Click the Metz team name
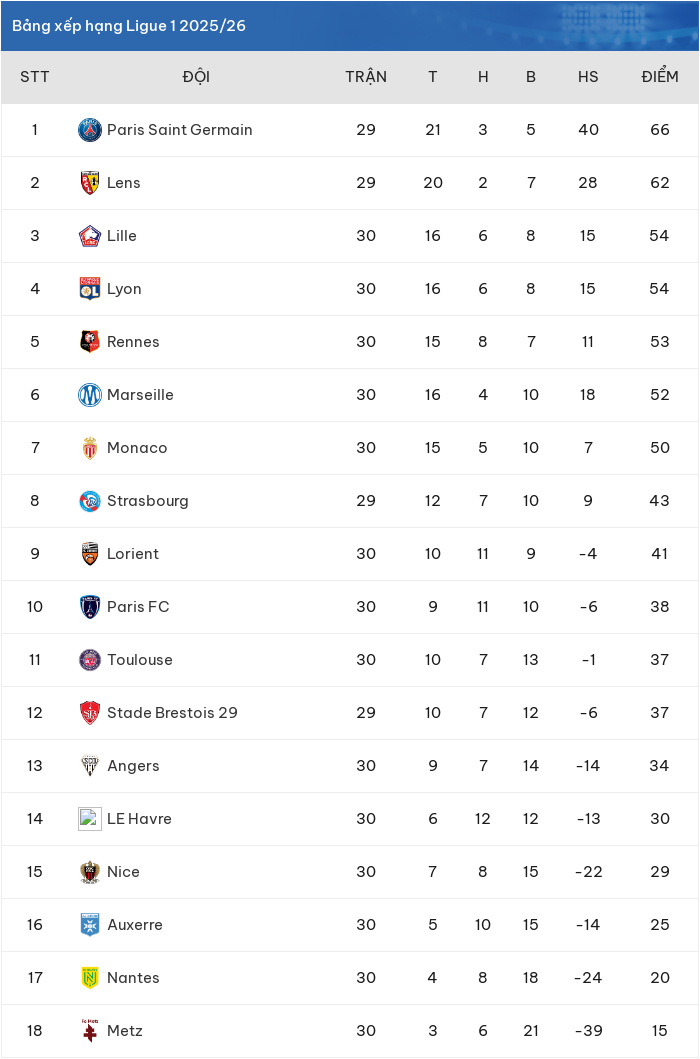 (x=125, y=1031)
